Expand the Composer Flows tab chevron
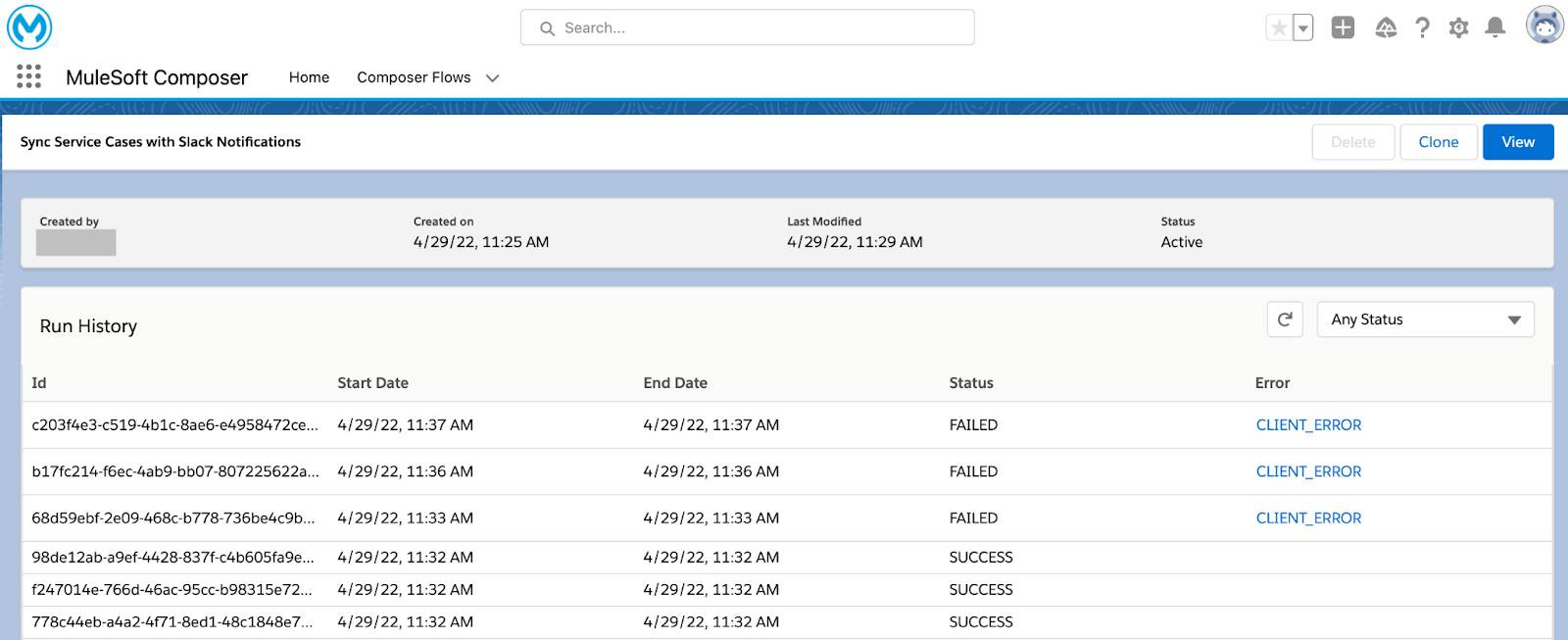The width and height of the screenshot is (1568, 640). tap(492, 77)
